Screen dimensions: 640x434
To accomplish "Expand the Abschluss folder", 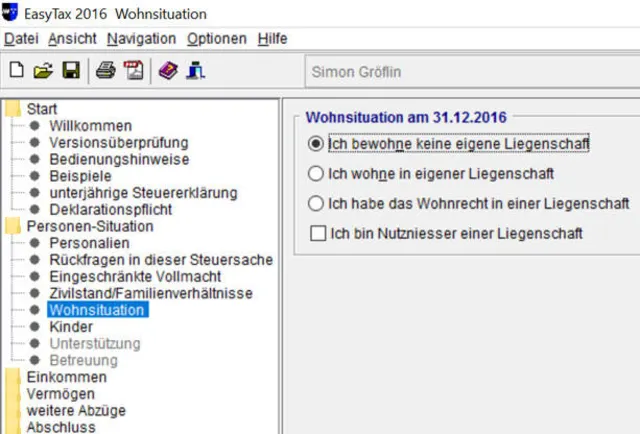I will pos(13,427).
